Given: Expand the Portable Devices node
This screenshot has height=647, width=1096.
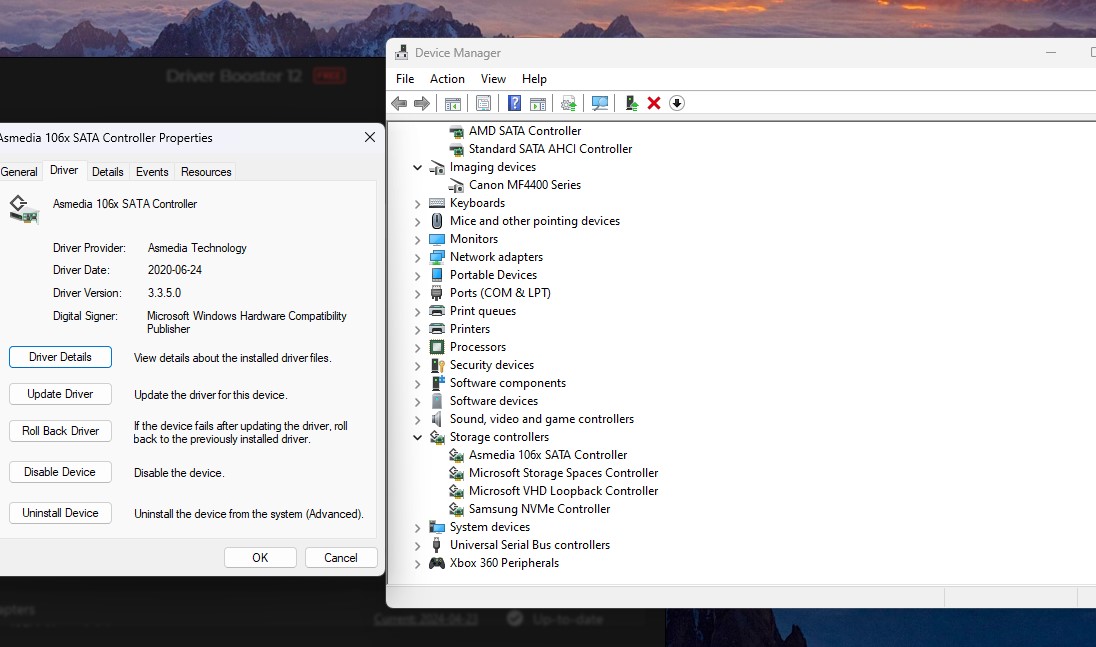Looking at the screenshot, I should [417, 276].
